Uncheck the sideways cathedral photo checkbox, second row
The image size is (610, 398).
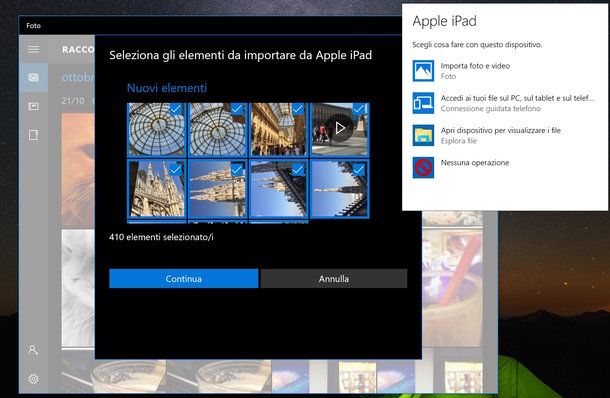pos(237,170)
